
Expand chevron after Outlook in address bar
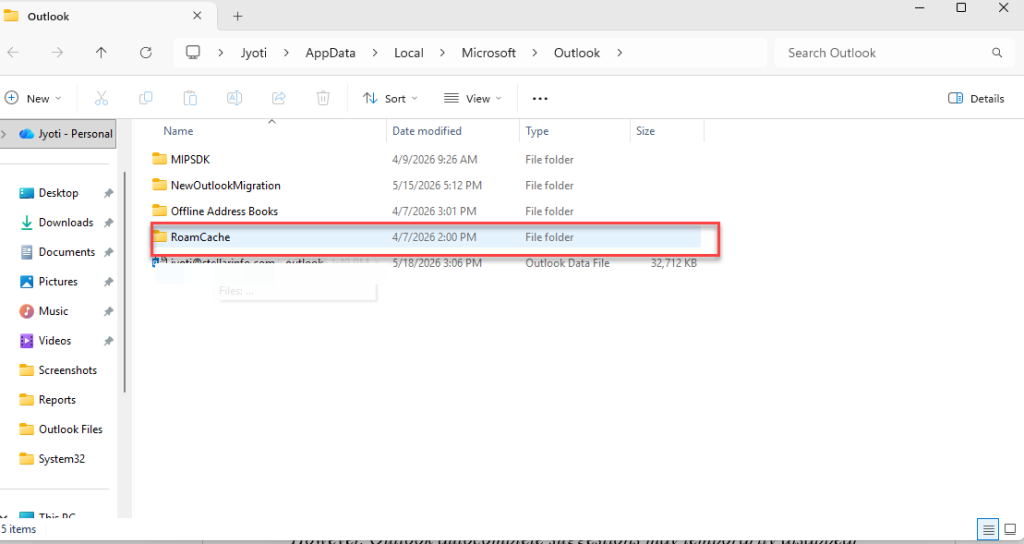[x=619, y=53]
